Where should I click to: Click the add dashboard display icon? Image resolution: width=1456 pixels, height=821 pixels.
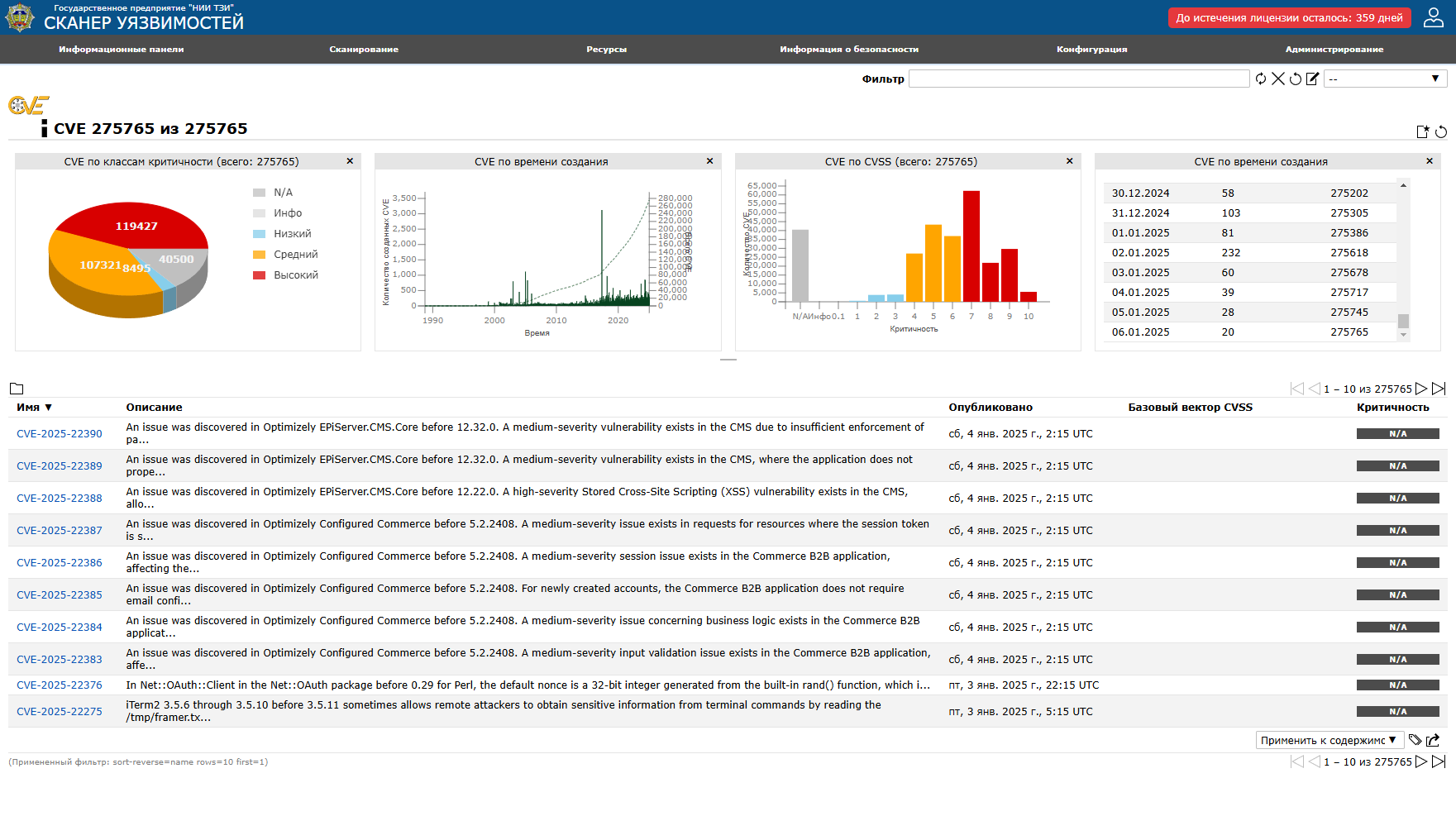1422,131
